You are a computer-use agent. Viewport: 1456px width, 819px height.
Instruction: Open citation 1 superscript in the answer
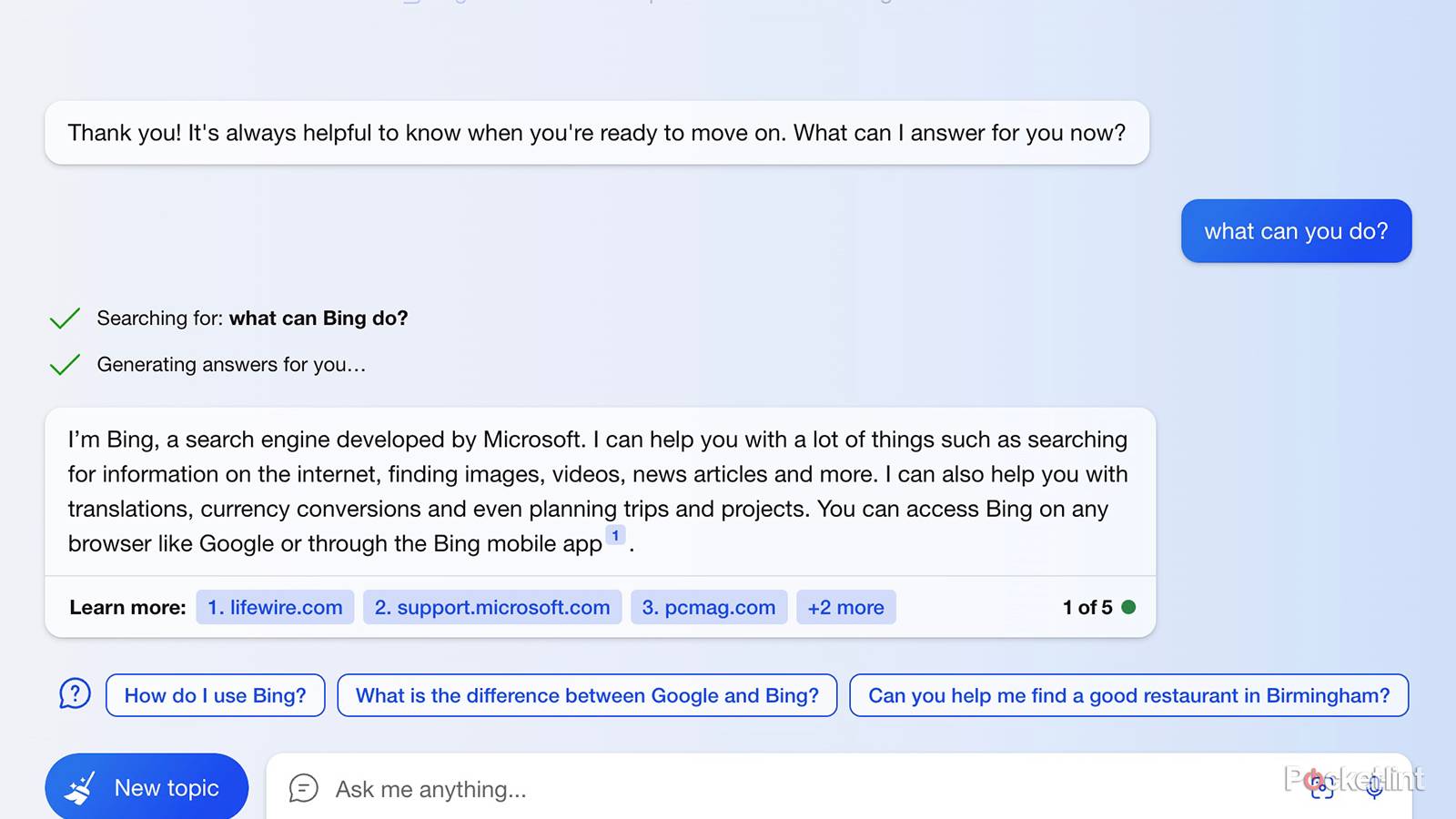(x=615, y=536)
